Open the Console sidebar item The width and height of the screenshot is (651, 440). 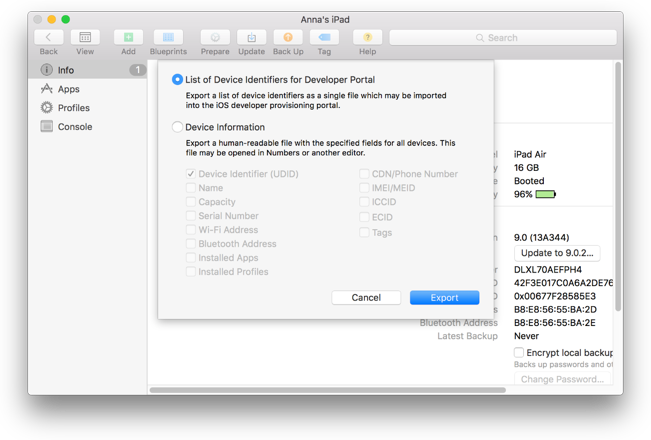tap(88, 127)
